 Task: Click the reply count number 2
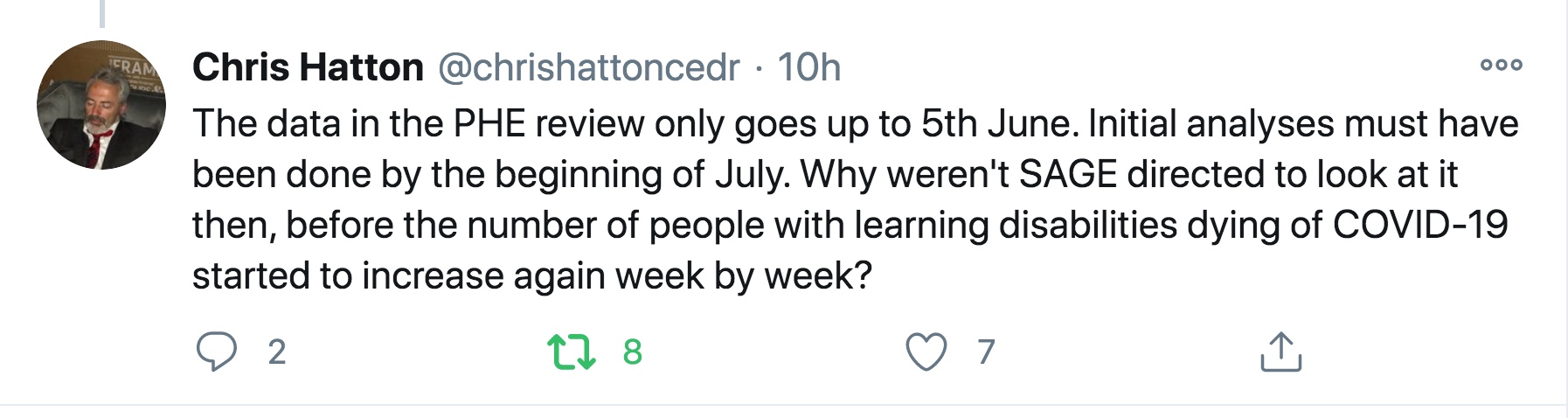click(x=276, y=352)
